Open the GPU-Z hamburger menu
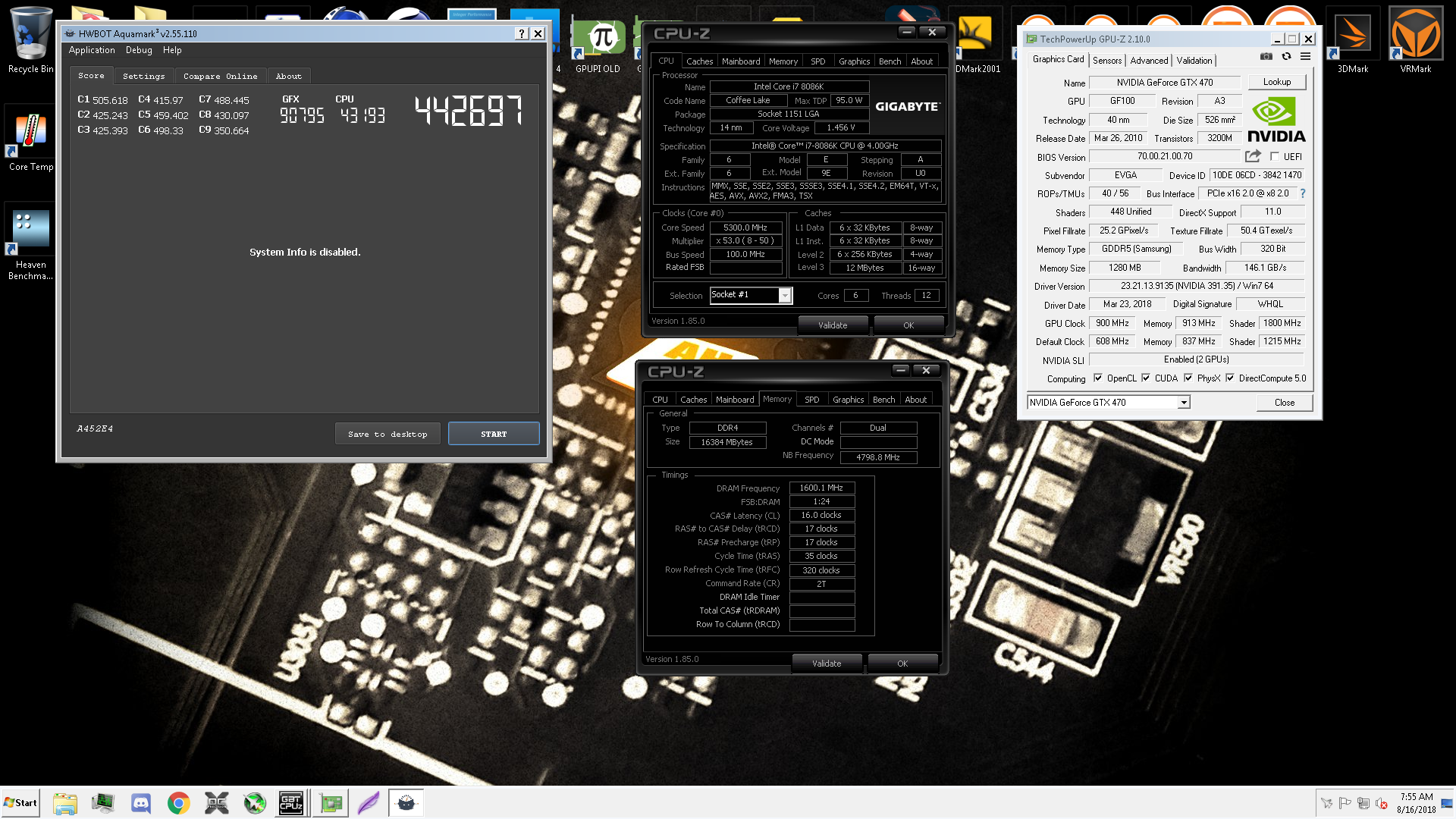 tap(1305, 57)
